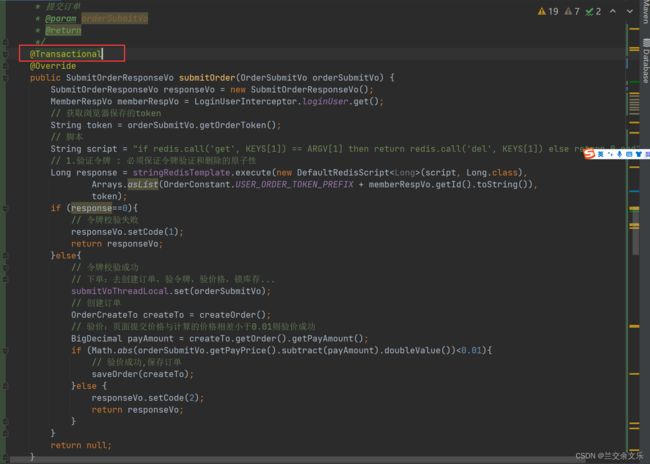This screenshot has width=650, height=464.
Task: Click the 'return null;' statement
Action: click(81, 445)
